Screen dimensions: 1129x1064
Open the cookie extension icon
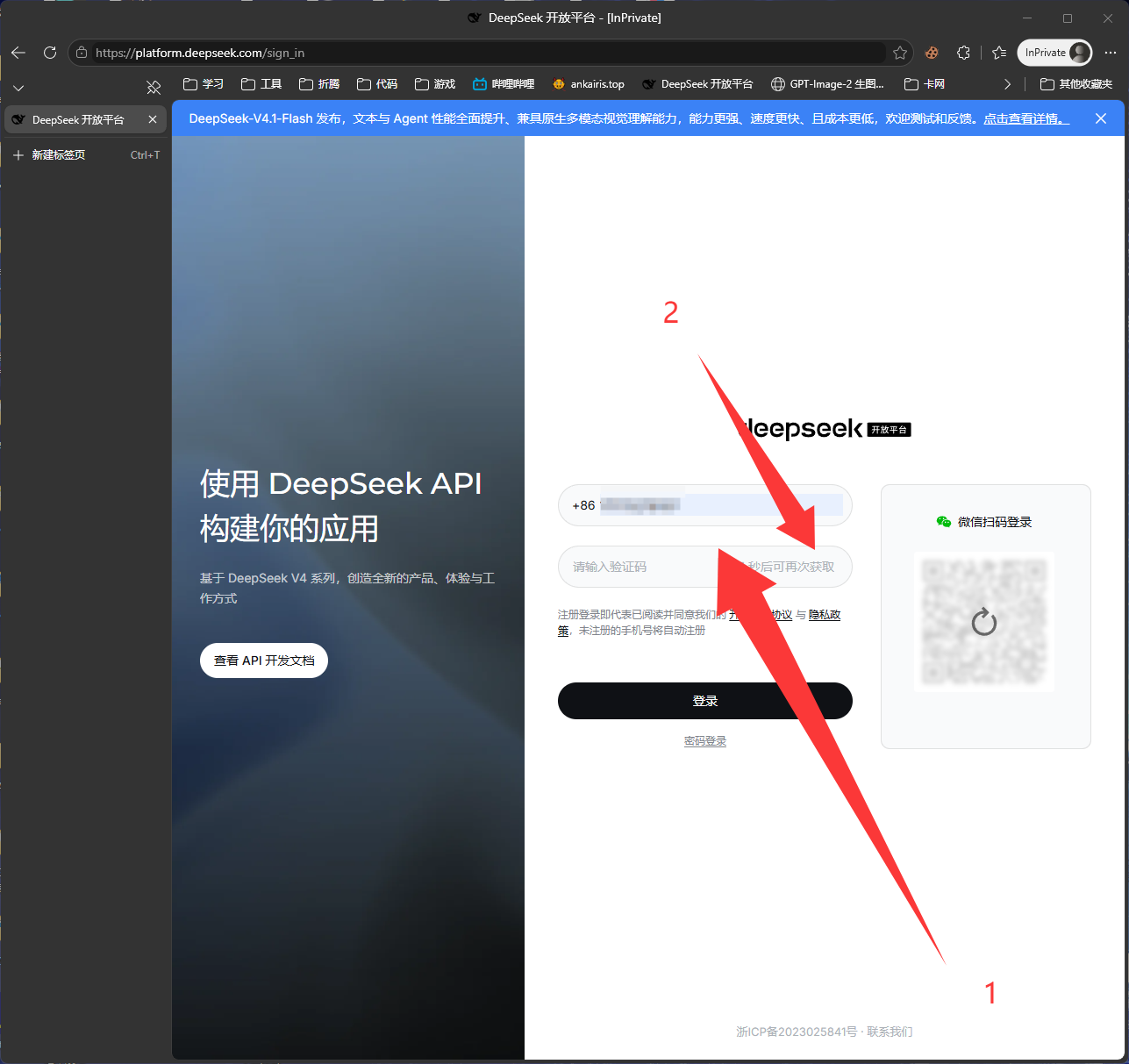pos(932,53)
